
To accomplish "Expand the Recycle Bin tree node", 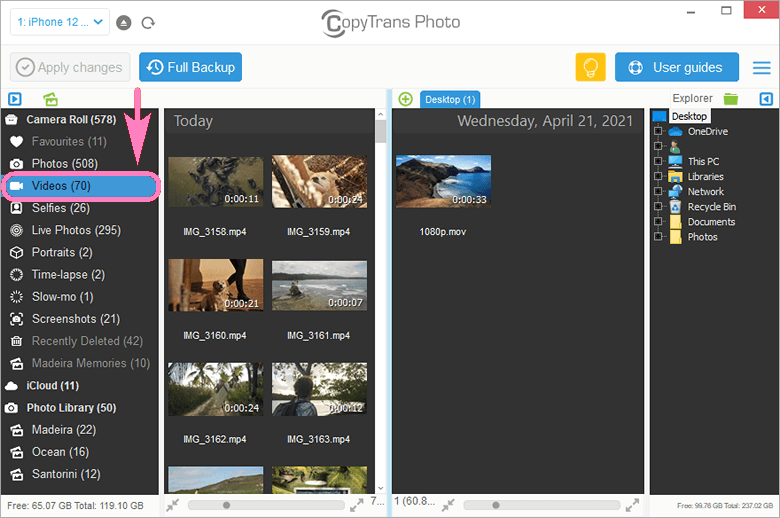I will click(x=658, y=206).
